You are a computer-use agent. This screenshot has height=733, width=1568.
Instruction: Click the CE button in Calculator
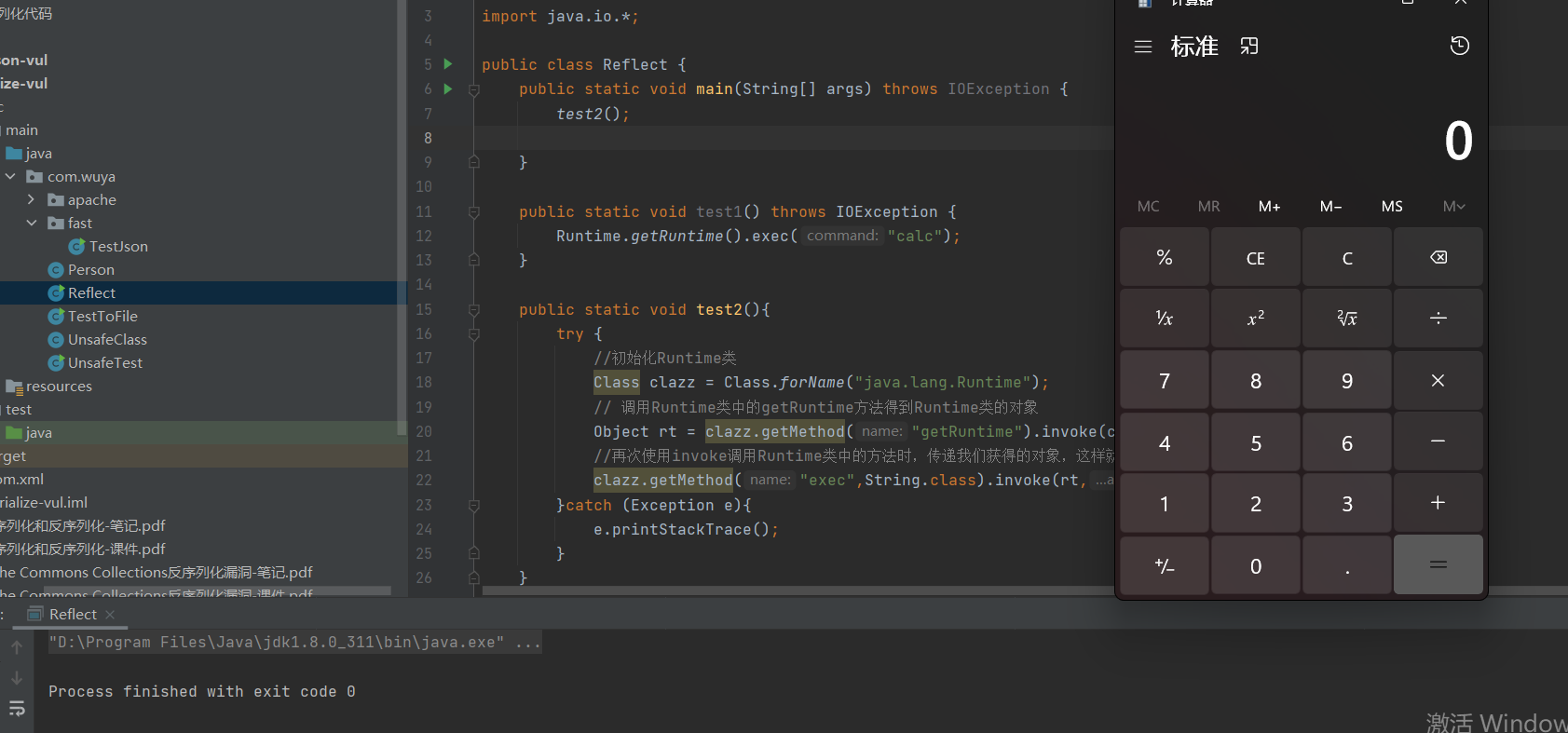[x=1256, y=257]
